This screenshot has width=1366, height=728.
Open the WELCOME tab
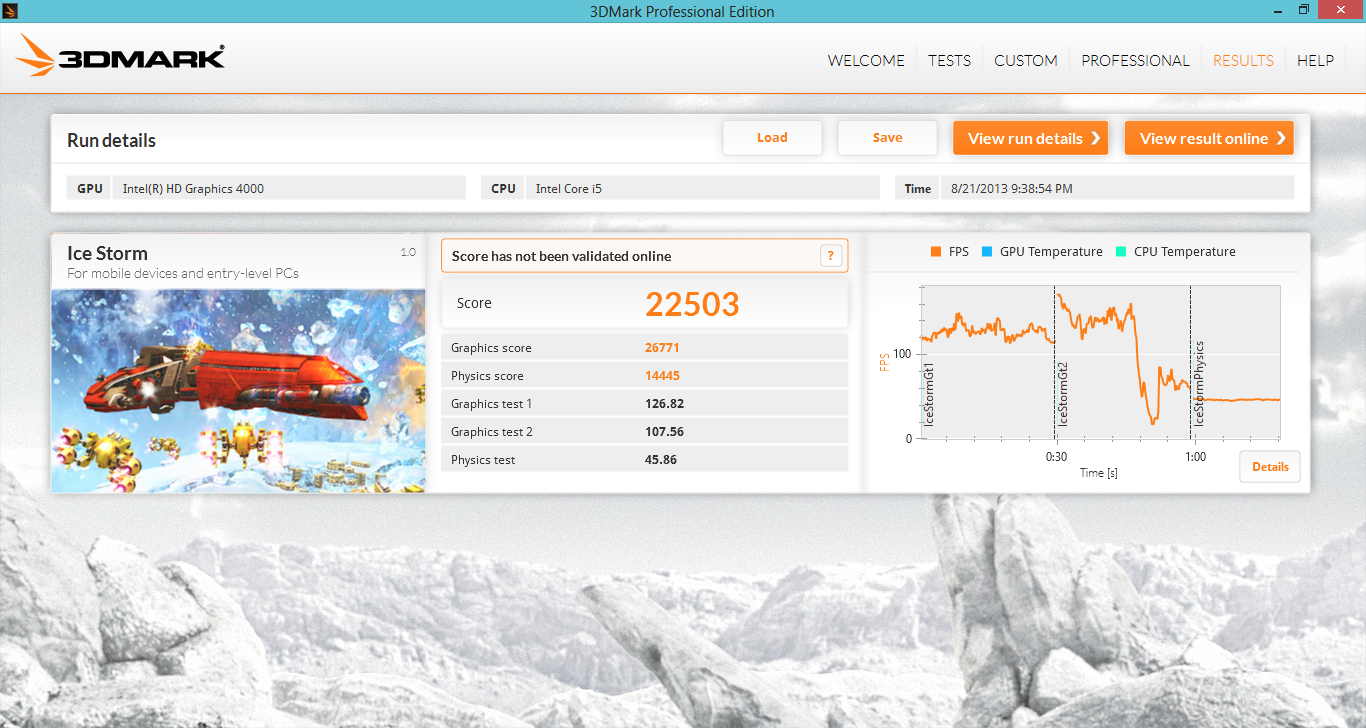(866, 60)
